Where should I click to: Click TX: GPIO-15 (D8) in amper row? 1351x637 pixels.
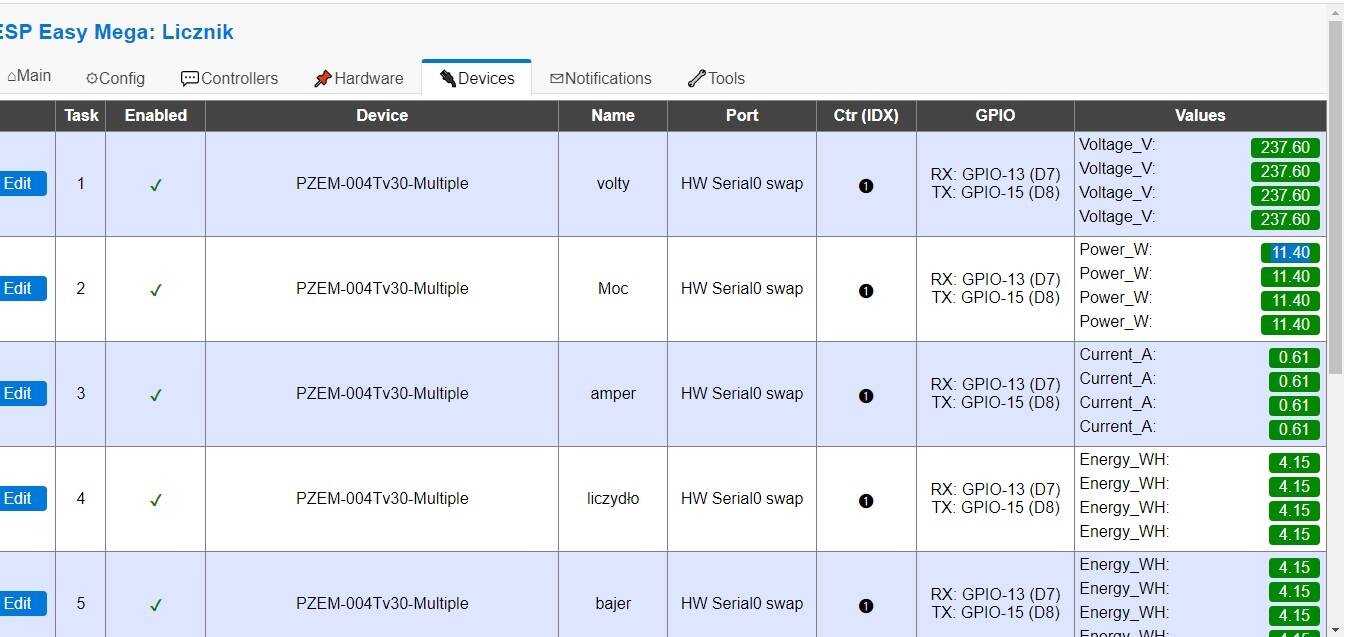point(995,403)
